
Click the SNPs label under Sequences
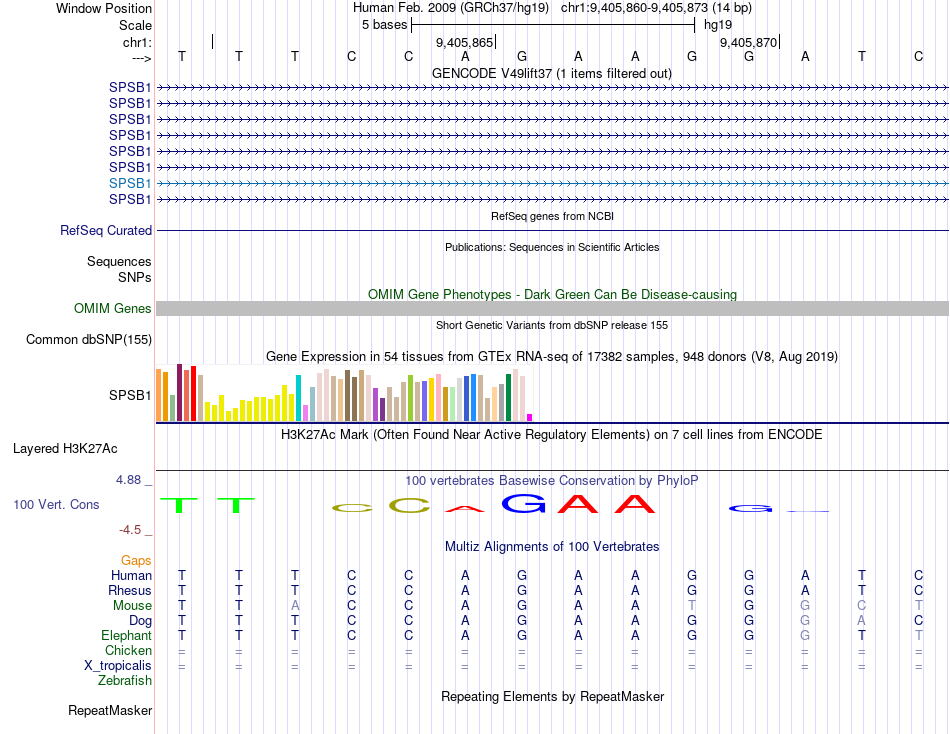click(x=135, y=277)
